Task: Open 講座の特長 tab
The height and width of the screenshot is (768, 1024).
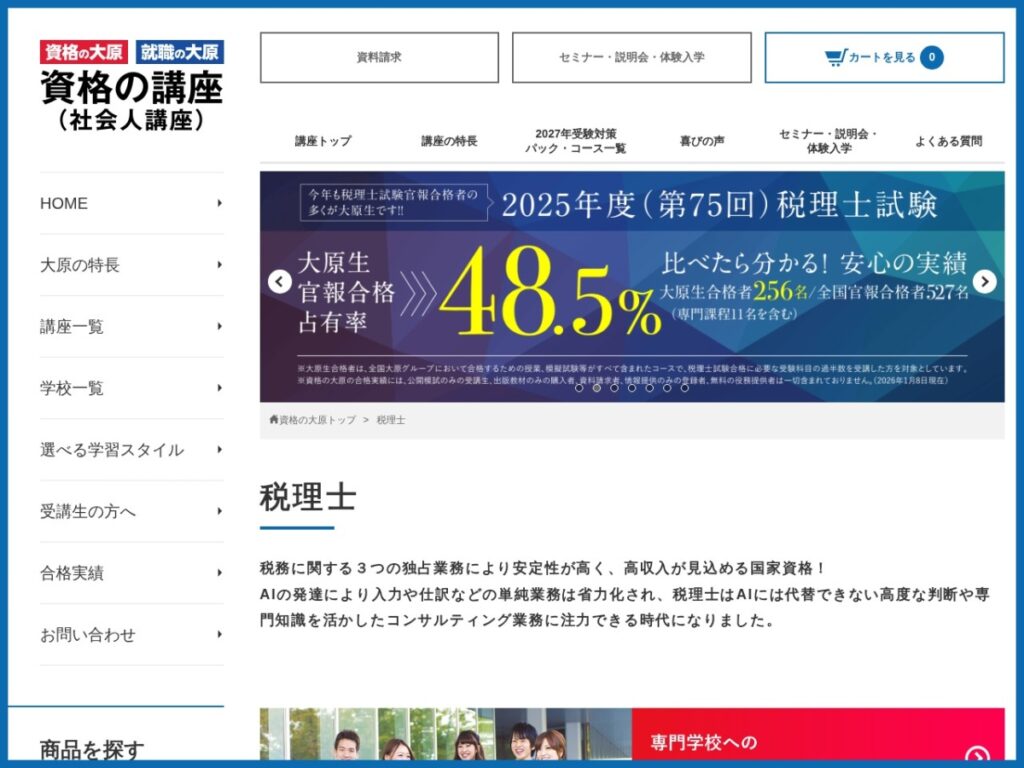Action: [449, 141]
